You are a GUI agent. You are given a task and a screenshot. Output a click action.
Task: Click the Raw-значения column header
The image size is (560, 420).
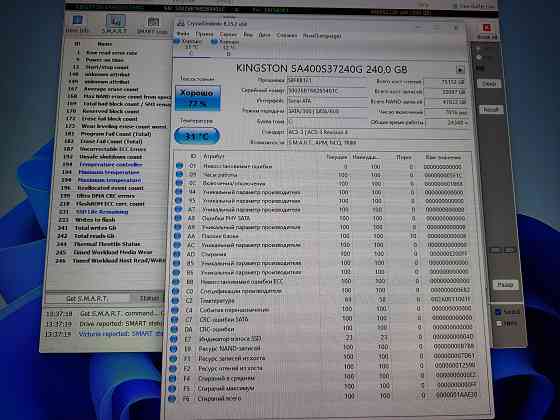443,158
